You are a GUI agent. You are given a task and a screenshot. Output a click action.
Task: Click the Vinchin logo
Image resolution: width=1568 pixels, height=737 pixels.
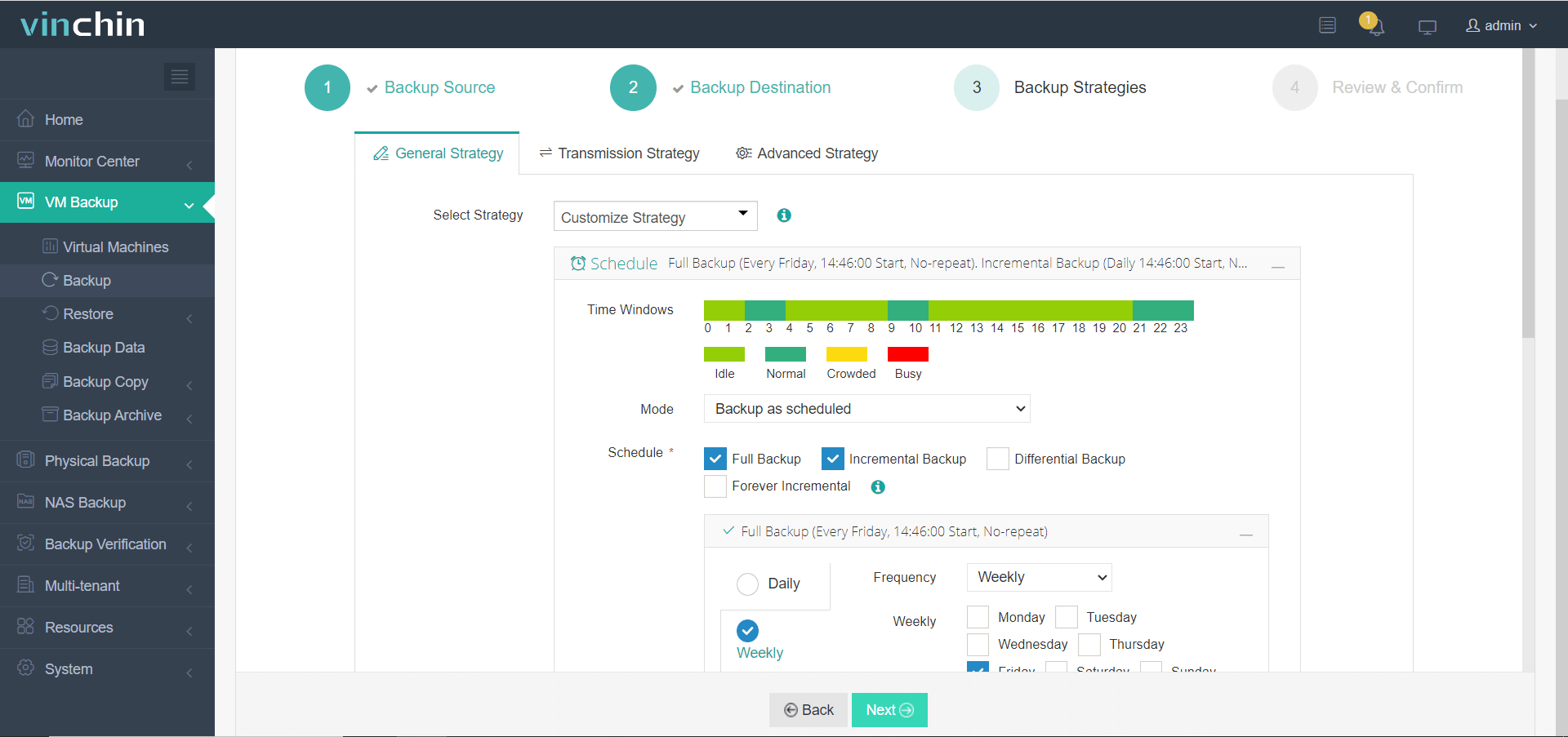click(82, 24)
